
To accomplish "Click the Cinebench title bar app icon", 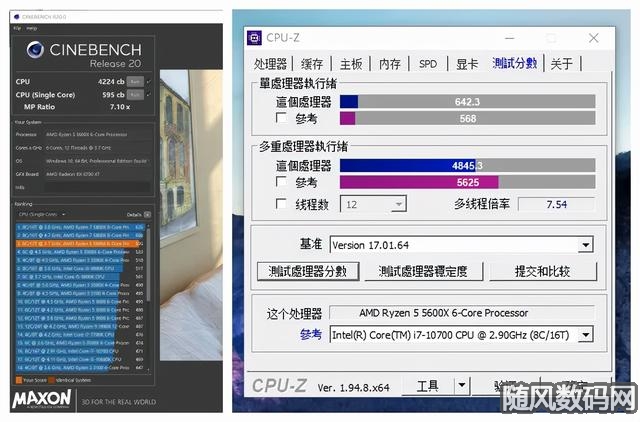I will (x=16, y=17).
